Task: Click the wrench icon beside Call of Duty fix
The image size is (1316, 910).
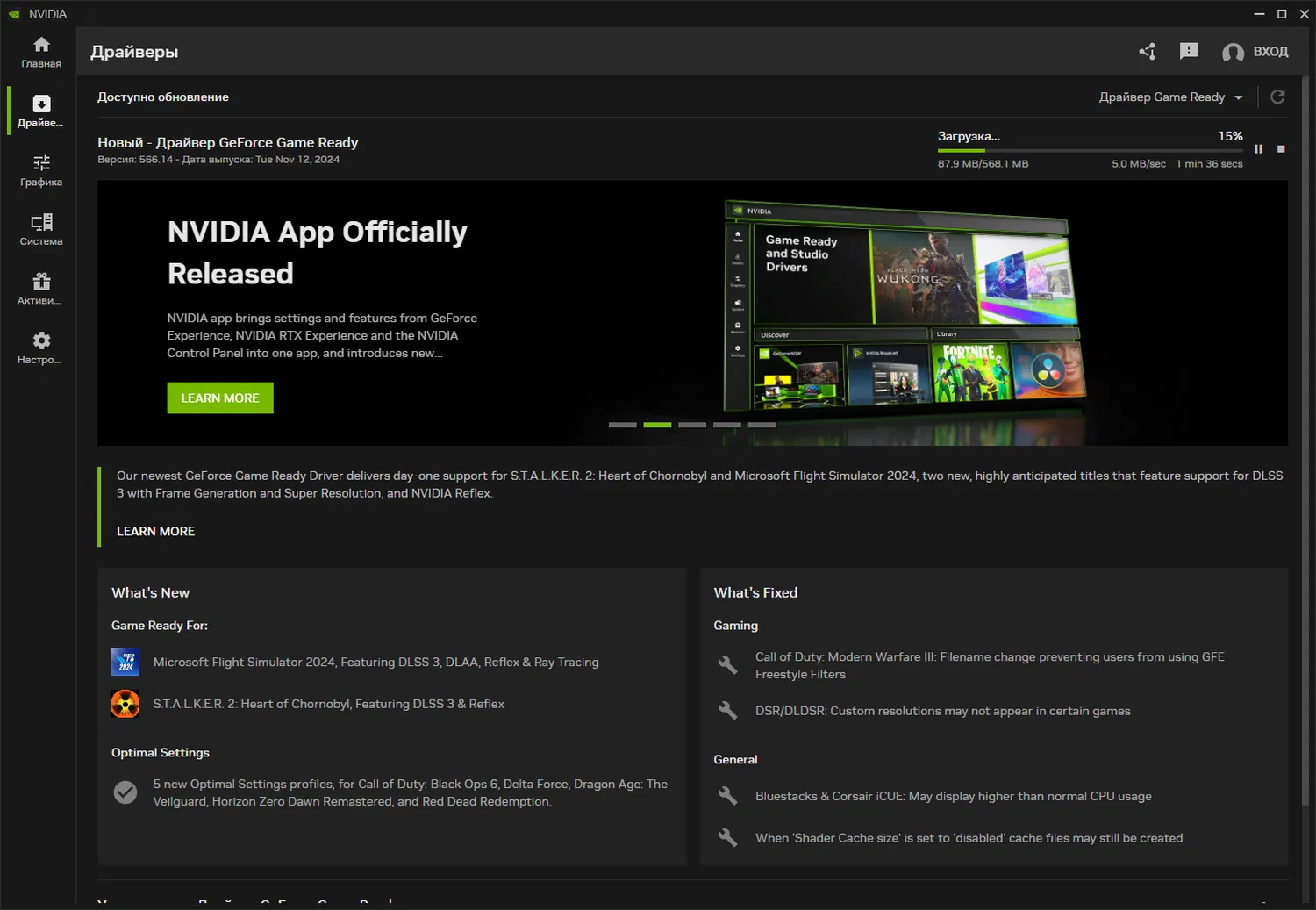Action: point(727,665)
